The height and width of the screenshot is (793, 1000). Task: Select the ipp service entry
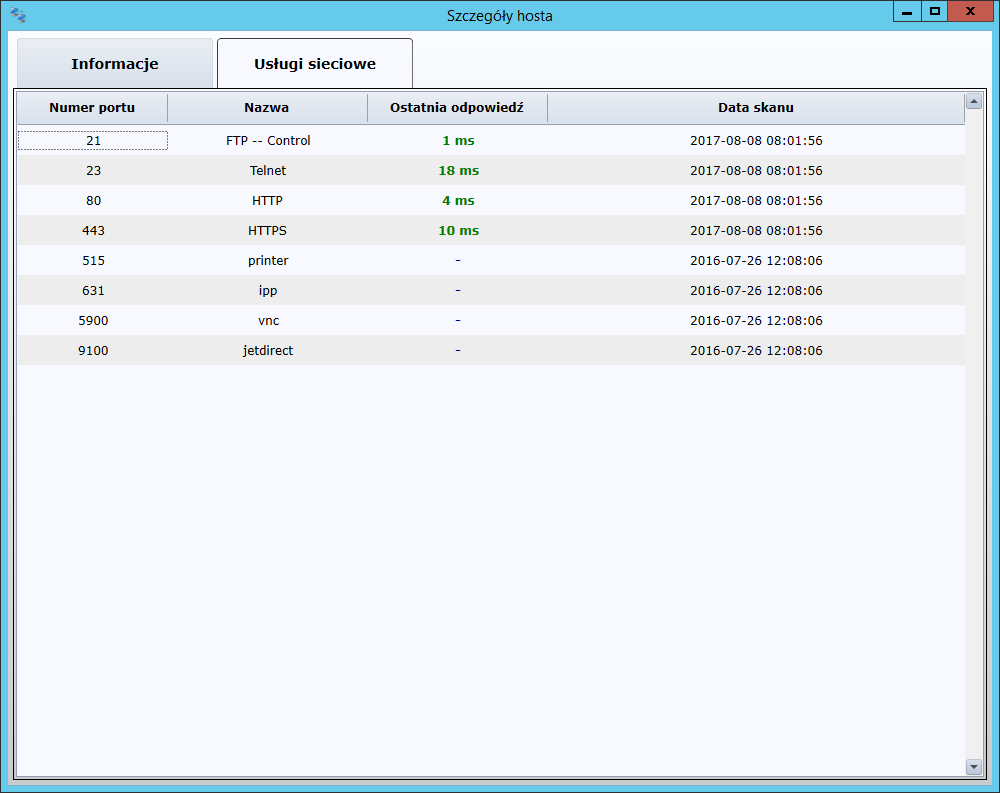[x=268, y=291]
